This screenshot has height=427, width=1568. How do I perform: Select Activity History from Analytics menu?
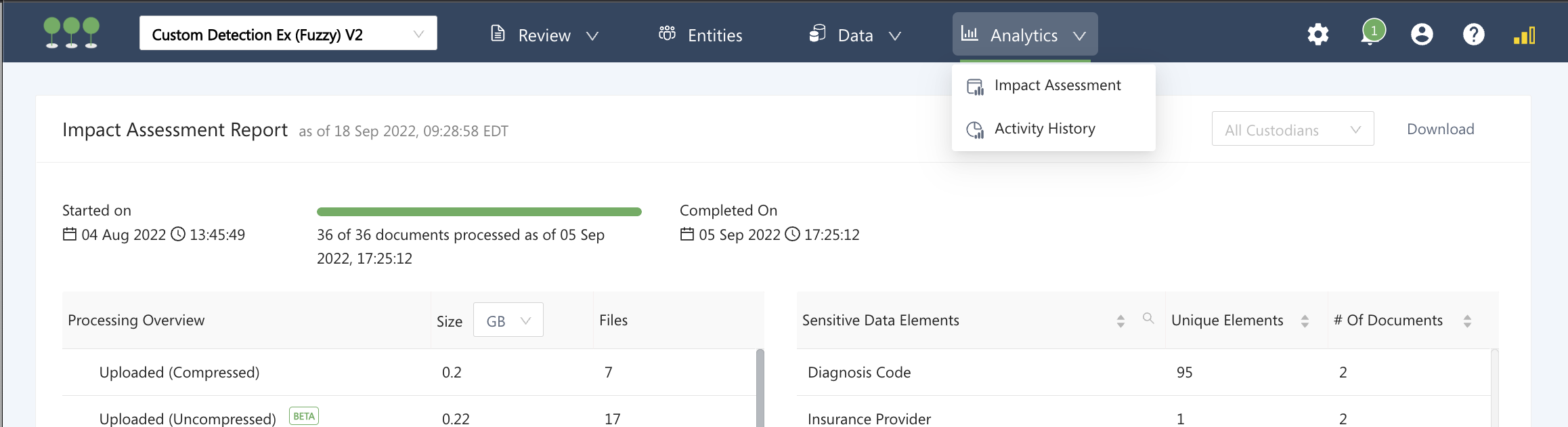pos(1044,129)
